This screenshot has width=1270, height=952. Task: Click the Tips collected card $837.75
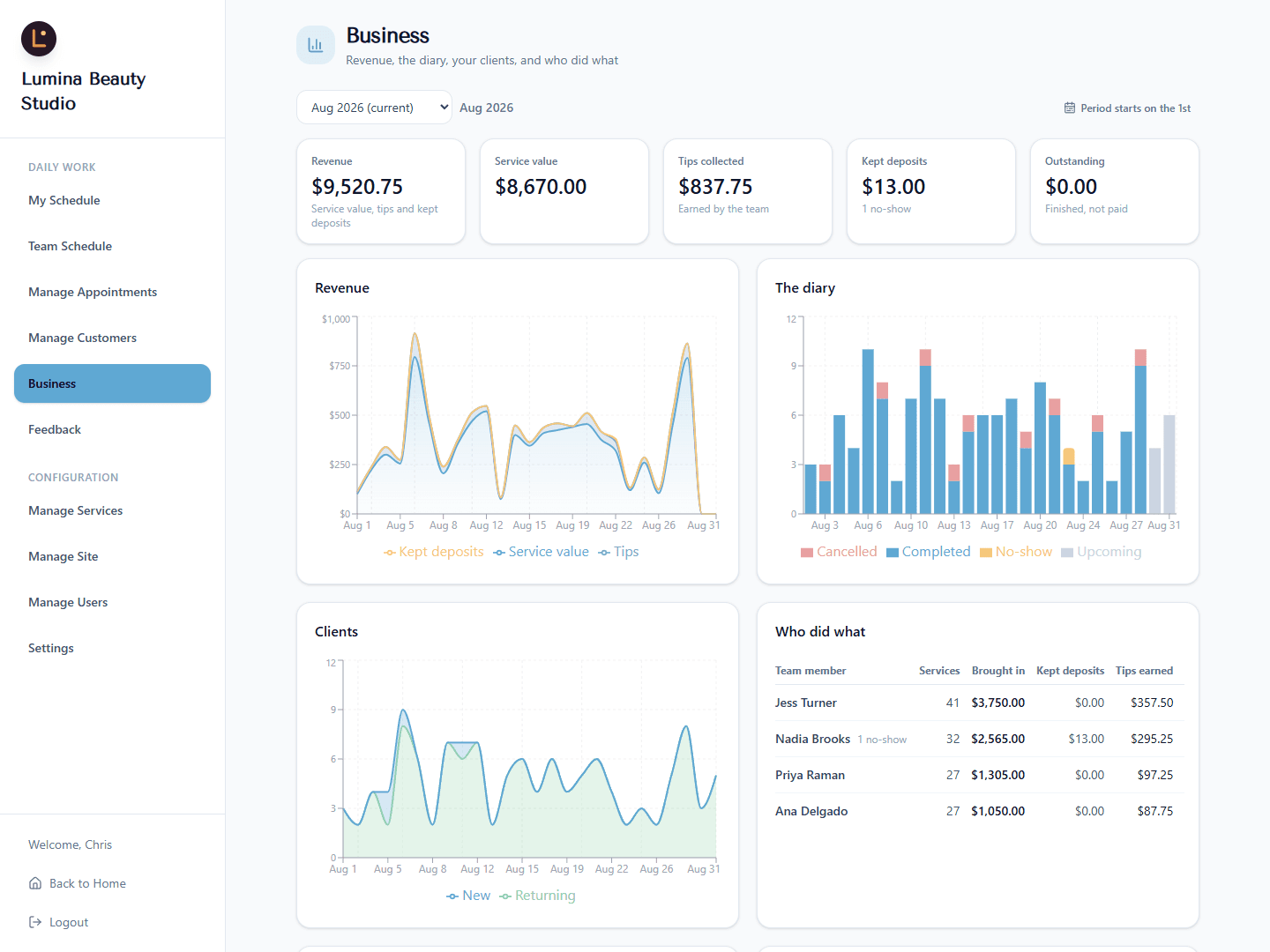point(748,191)
